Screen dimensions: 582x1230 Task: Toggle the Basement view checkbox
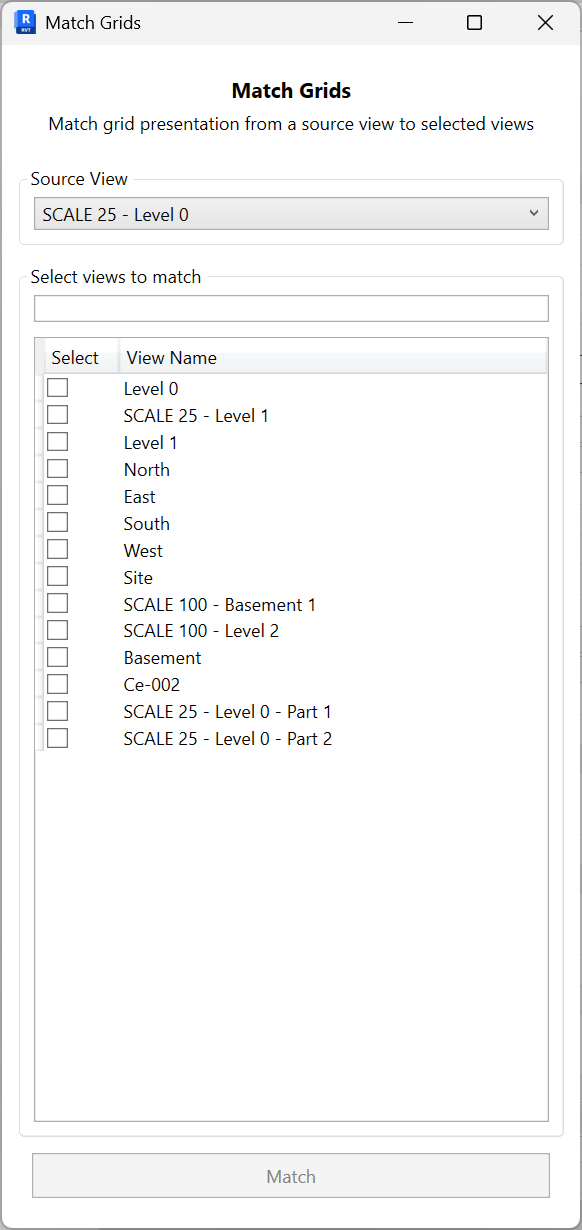point(57,656)
